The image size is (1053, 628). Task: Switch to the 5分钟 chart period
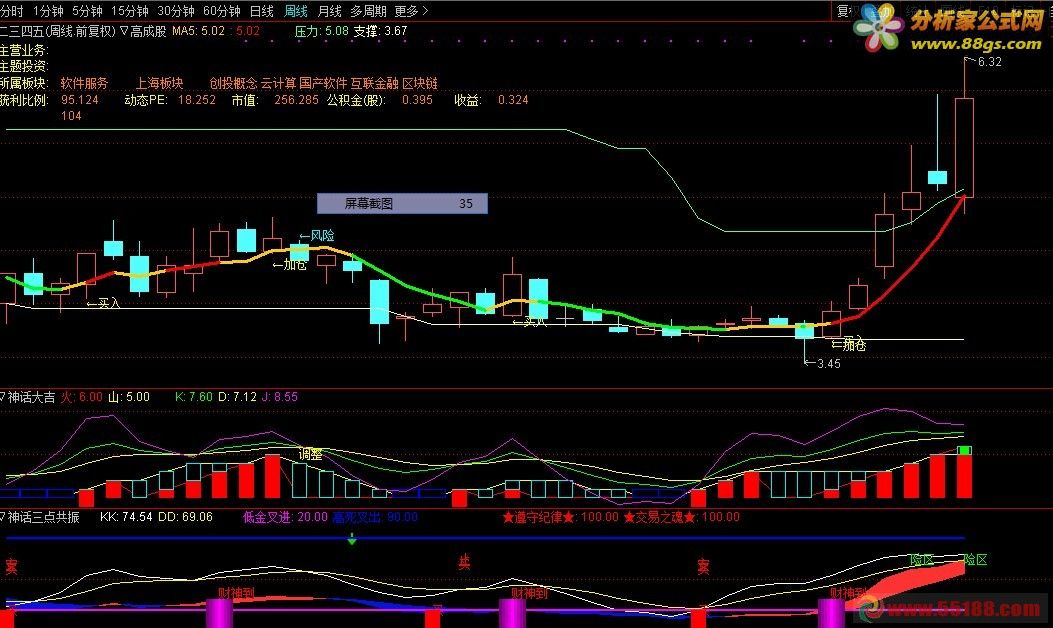[87, 11]
